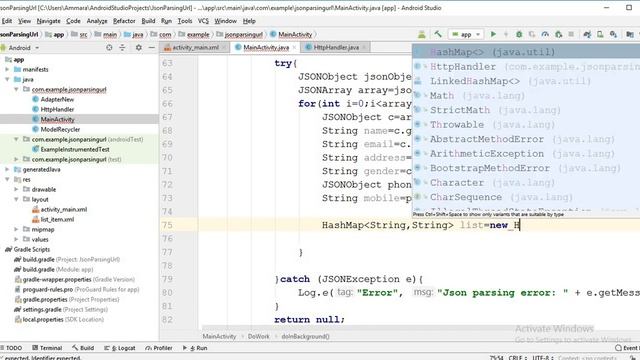
Task: Close the activity_main.xml tab
Action: pos(225,47)
